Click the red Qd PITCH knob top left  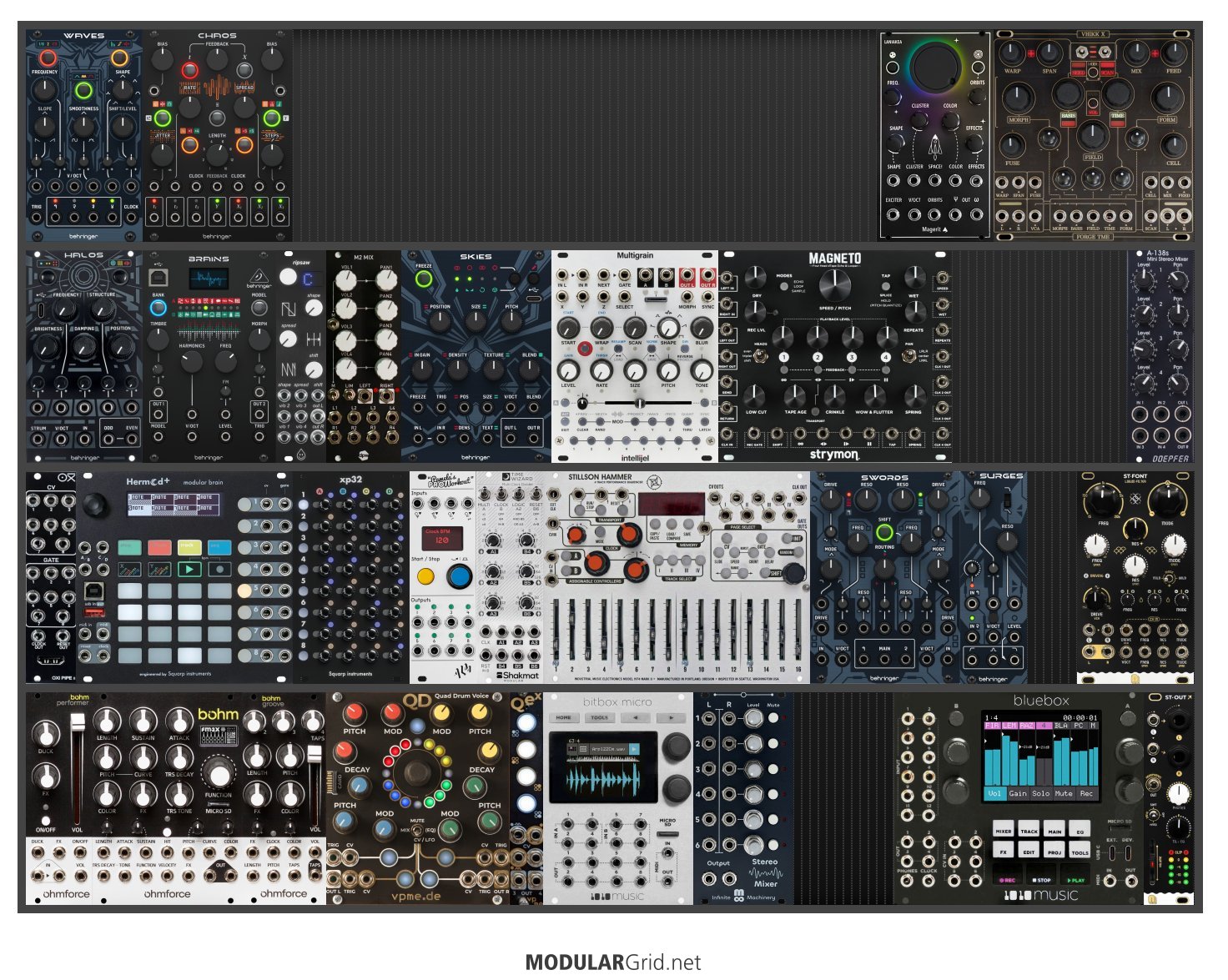tap(355, 714)
